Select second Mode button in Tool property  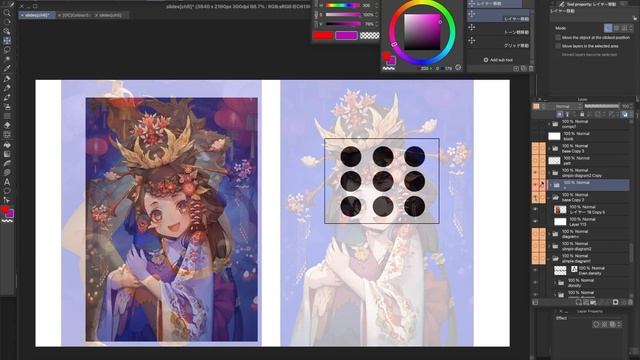(616, 28)
